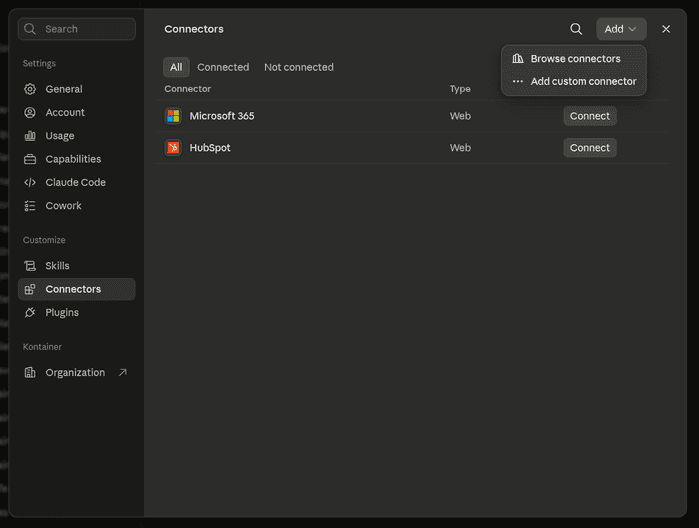This screenshot has width=699, height=528.
Task: Click Web type in Microsoft 365 row
Action: (x=460, y=116)
